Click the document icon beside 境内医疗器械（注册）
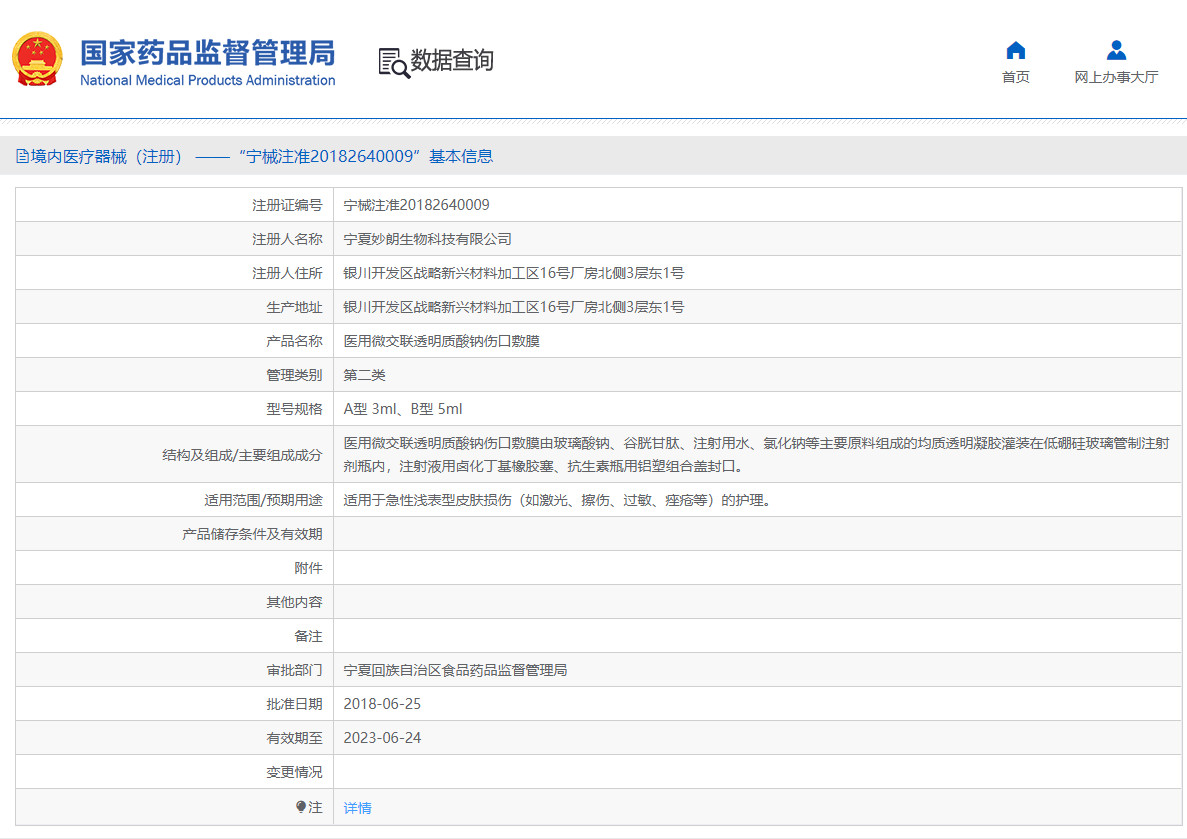 tap(22, 156)
